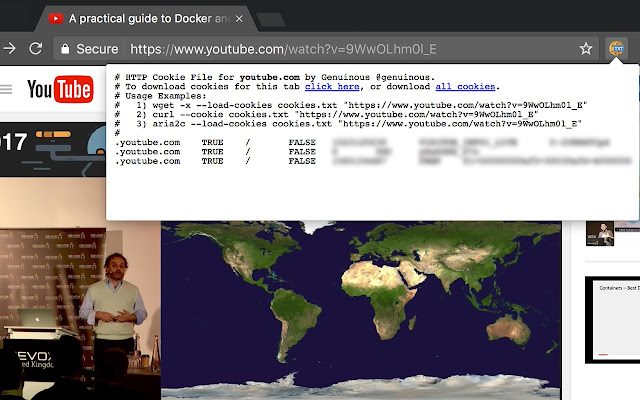Click the world map video area
The image size is (640, 400).
[x=370, y=300]
